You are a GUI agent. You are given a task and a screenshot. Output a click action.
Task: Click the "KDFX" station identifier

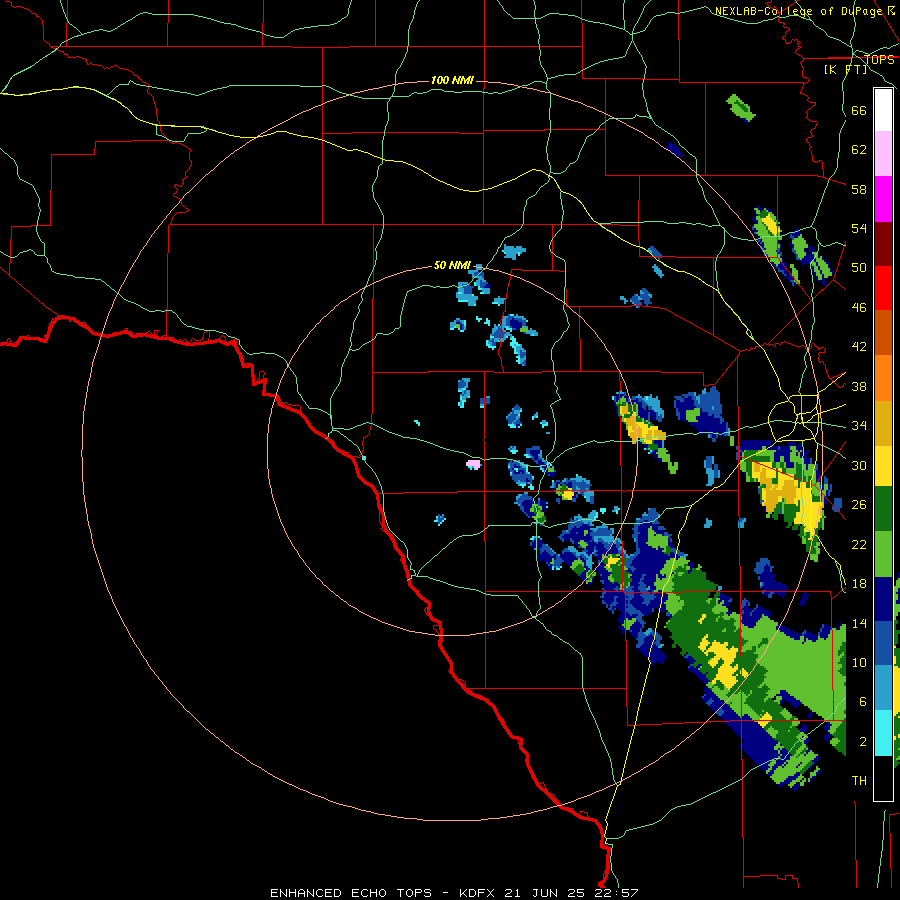coord(476,893)
